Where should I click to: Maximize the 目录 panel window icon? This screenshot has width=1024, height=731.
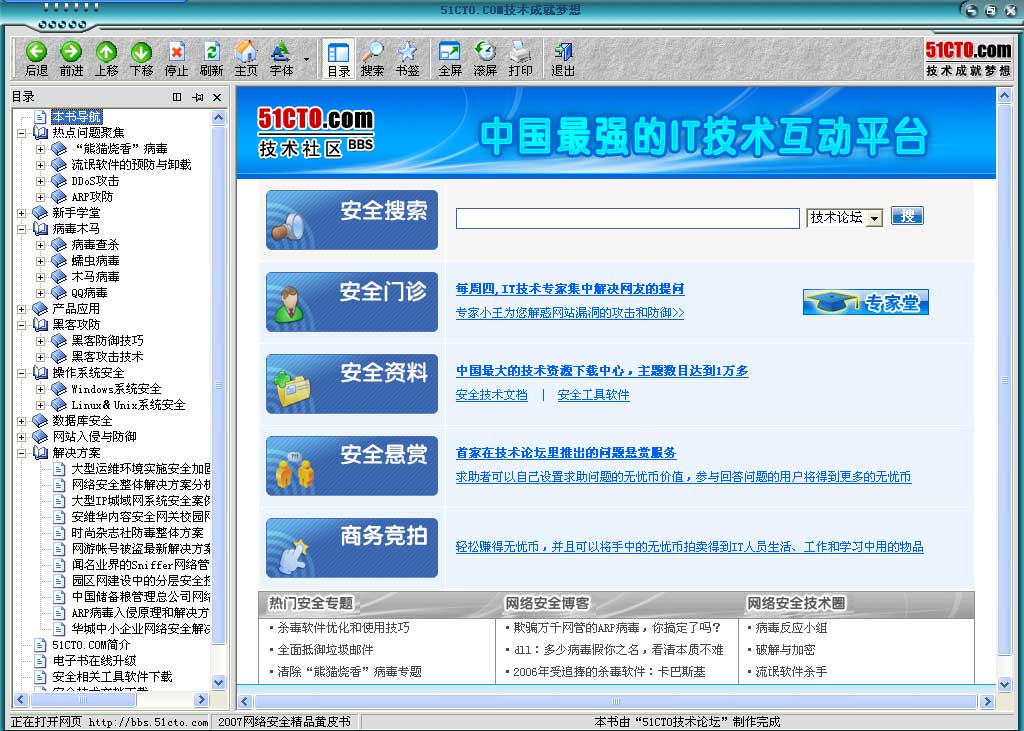coord(177,97)
